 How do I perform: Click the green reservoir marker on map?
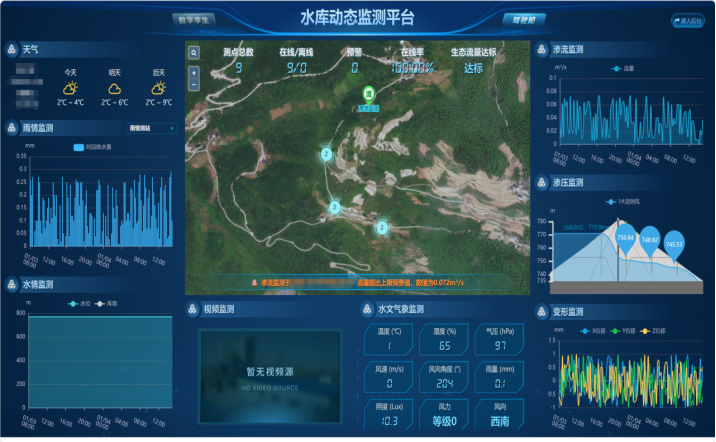368,94
